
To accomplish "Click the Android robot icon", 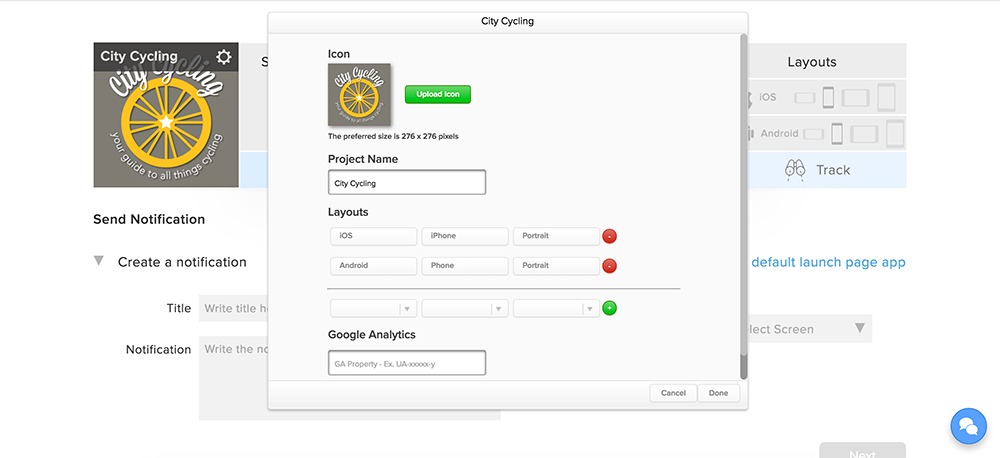I will pyautogui.click(x=751, y=134).
